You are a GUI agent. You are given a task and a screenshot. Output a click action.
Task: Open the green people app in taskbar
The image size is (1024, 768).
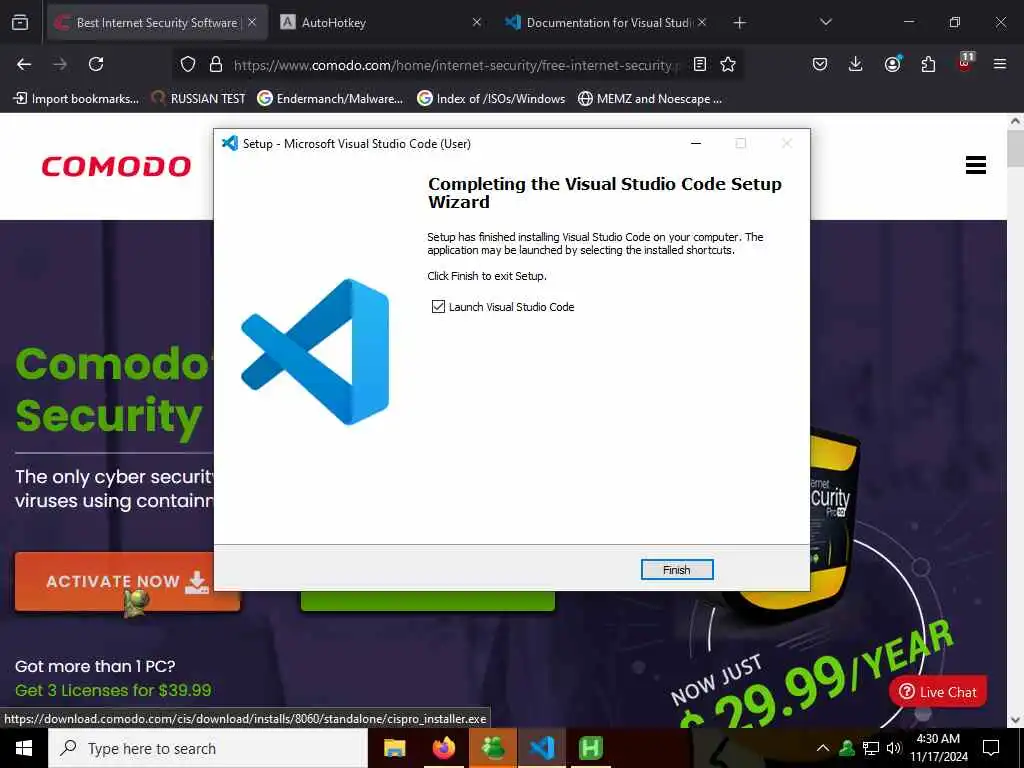(x=493, y=748)
